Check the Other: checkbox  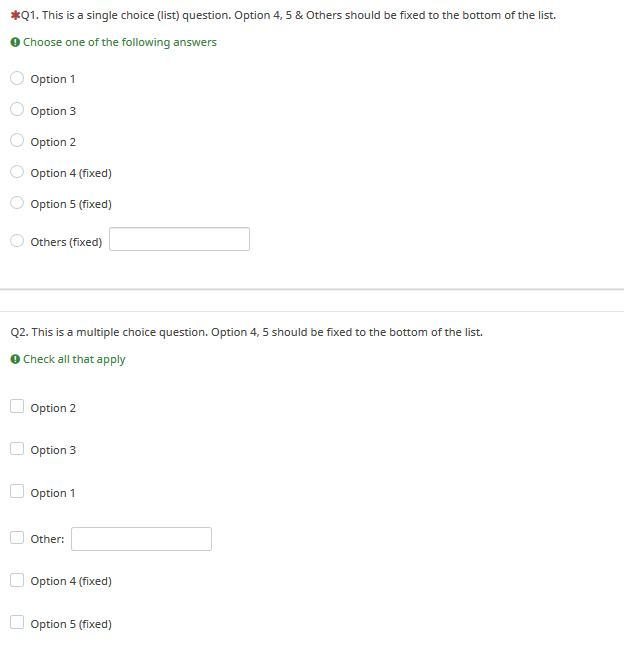click(18, 538)
